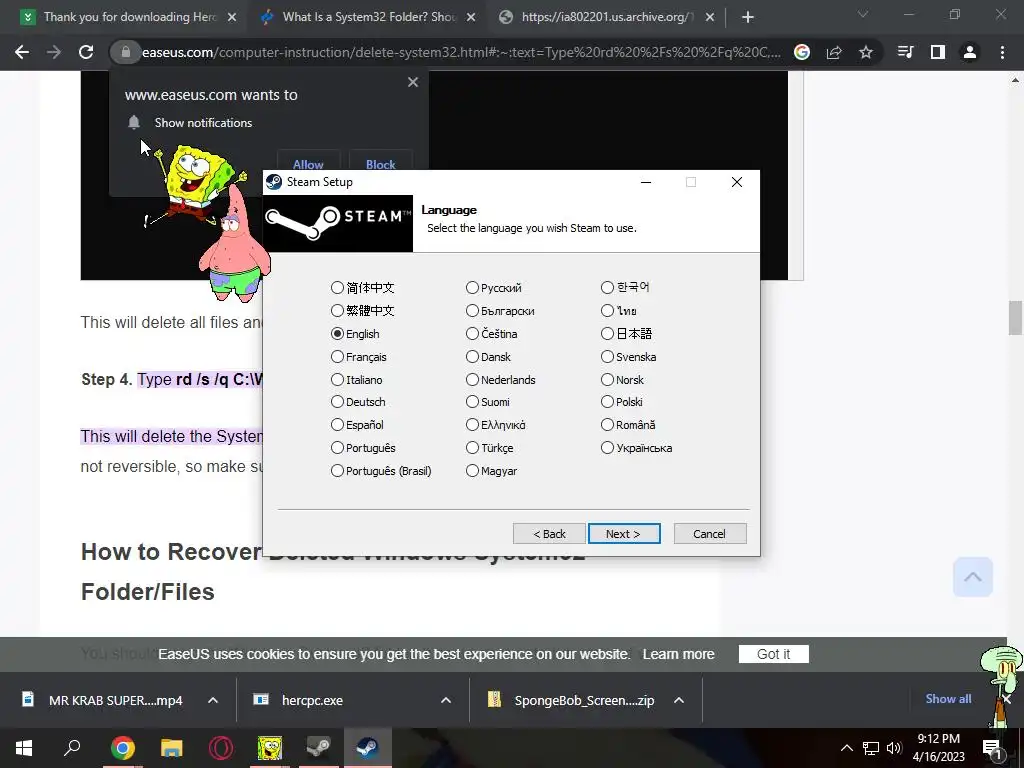Click the active Steam Setup taskbar icon
The height and width of the screenshot is (768, 1024).
coord(368,748)
